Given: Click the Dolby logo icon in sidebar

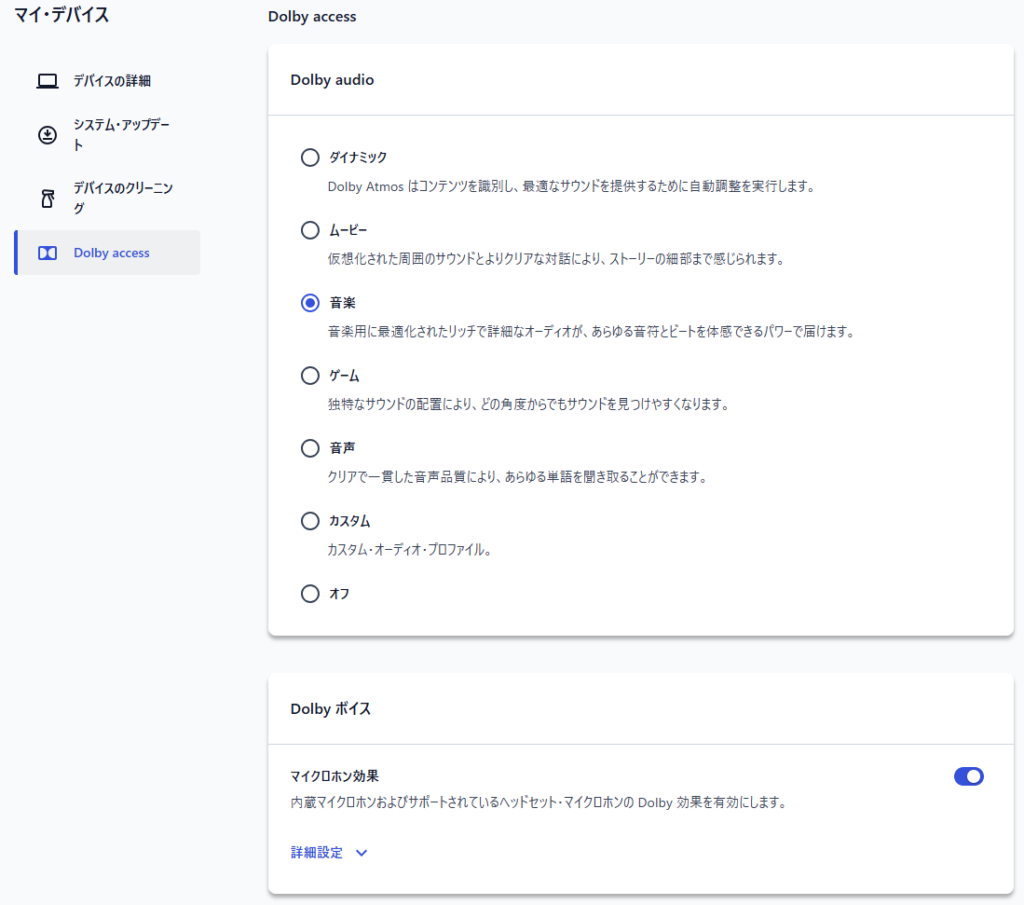Looking at the screenshot, I should 47,254.
